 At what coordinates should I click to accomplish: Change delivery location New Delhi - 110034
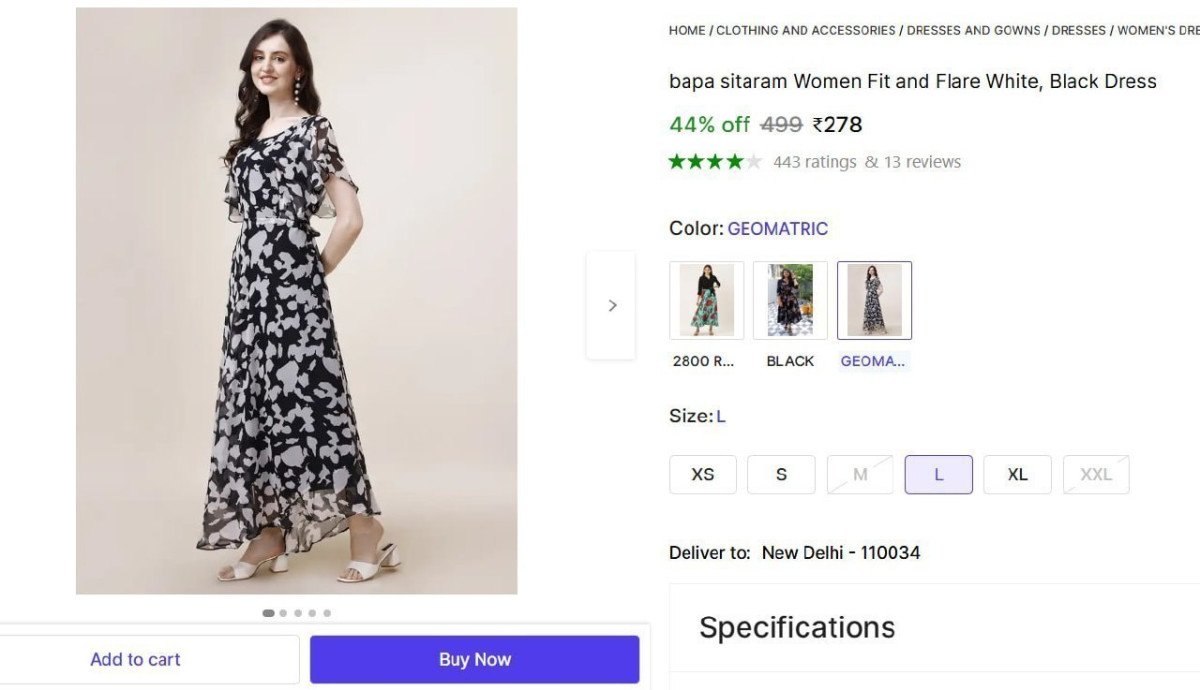pos(840,553)
